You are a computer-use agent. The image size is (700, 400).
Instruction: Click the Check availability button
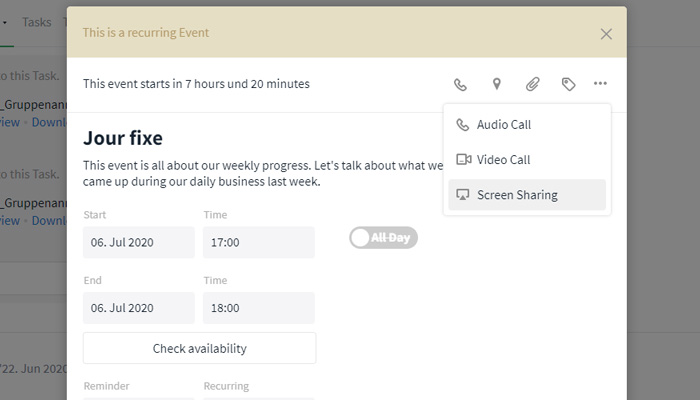click(x=200, y=348)
